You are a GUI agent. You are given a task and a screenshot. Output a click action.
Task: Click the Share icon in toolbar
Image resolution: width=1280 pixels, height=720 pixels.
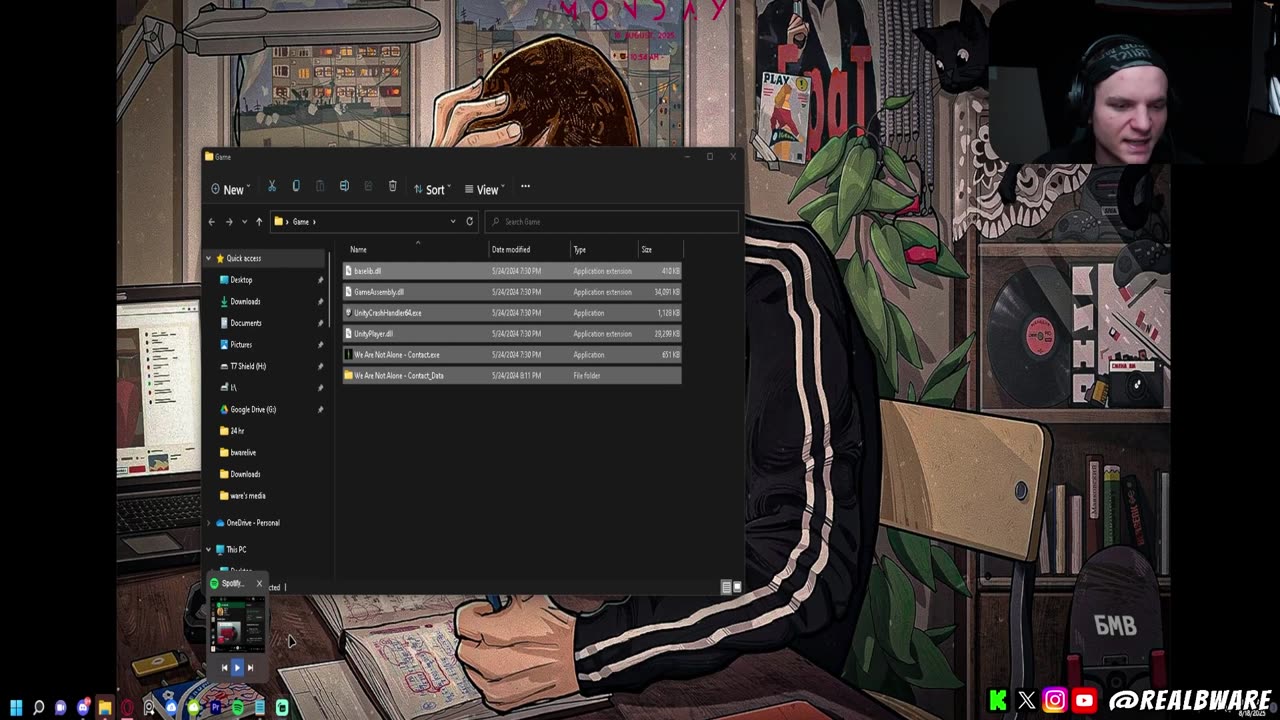point(368,187)
